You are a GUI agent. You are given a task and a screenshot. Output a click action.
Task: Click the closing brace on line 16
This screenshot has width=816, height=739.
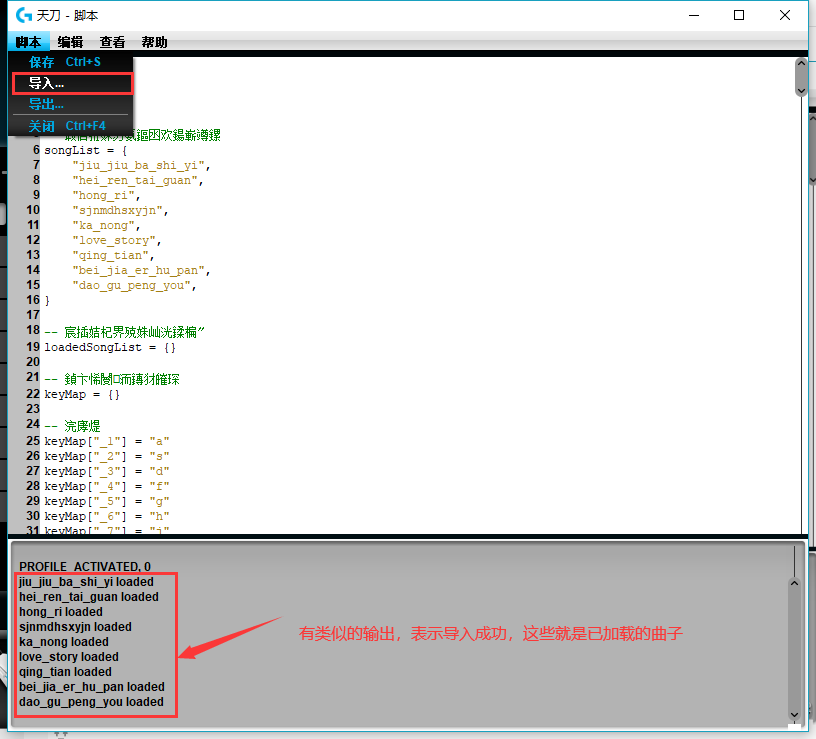[x=47, y=301]
